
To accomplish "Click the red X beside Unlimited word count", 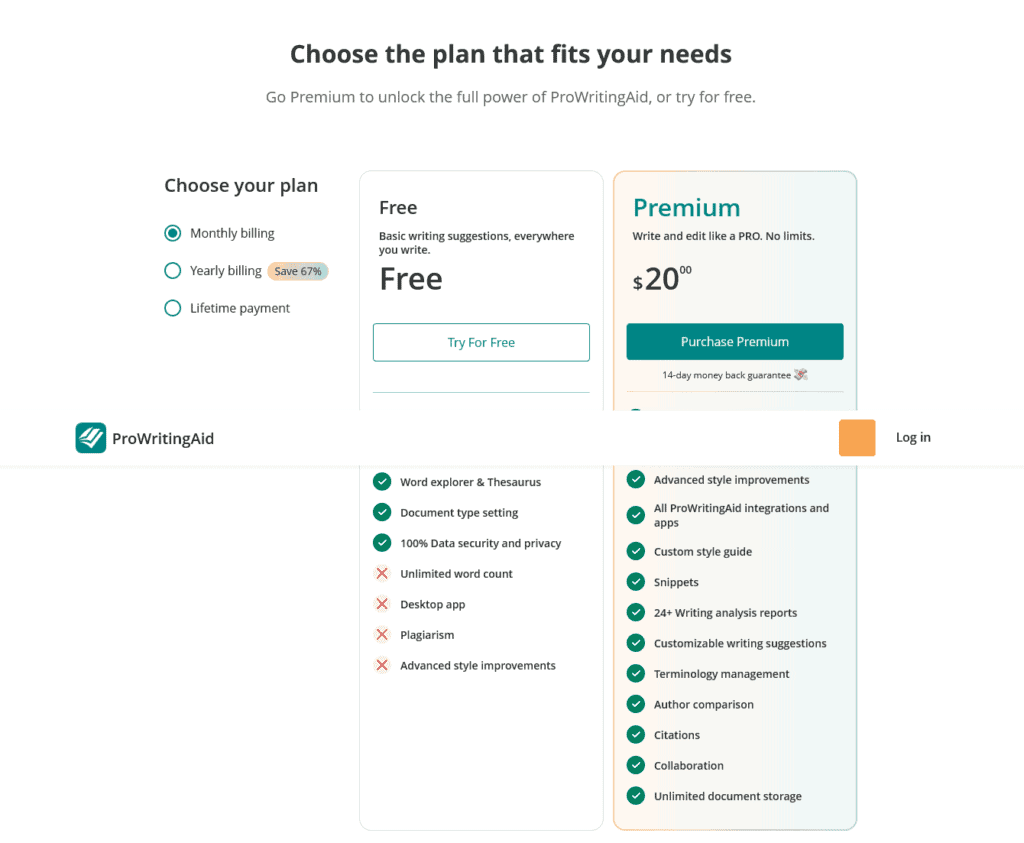I will point(381,573).
